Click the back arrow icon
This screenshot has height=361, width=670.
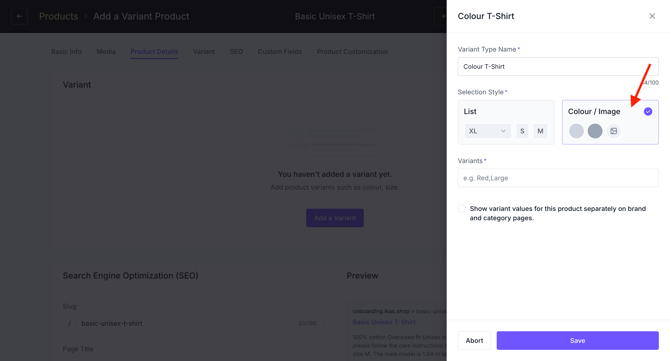[x=19, y=16]
